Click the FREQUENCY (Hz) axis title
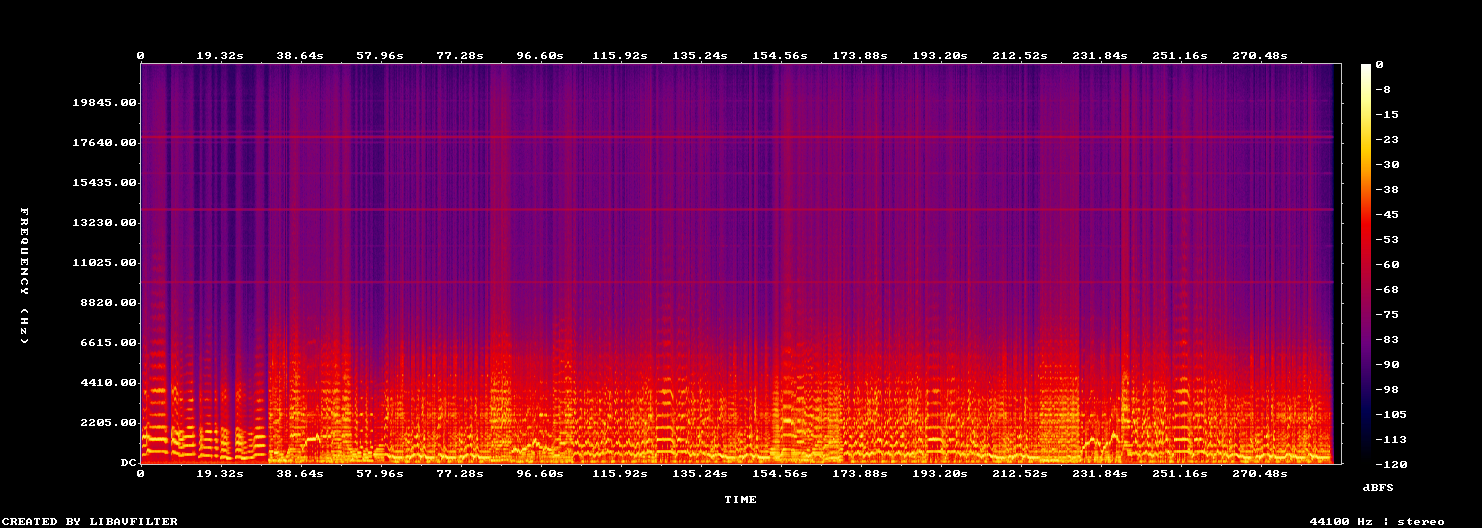Viewport: 1482px width, 528px height. (x=24, y=276)
